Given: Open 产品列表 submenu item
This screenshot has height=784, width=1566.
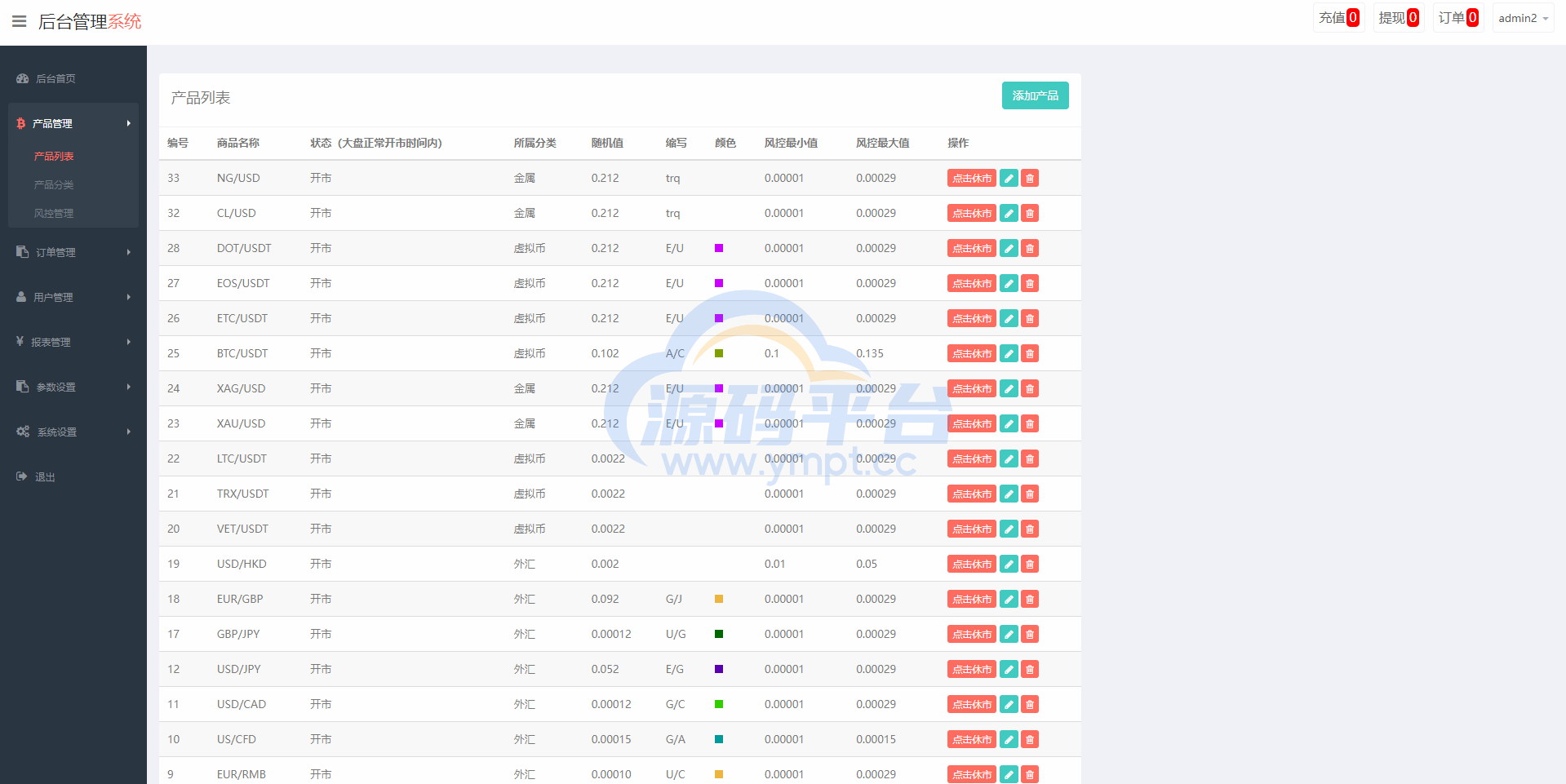Looking at the screenshot, I should (x=54, y=156).
